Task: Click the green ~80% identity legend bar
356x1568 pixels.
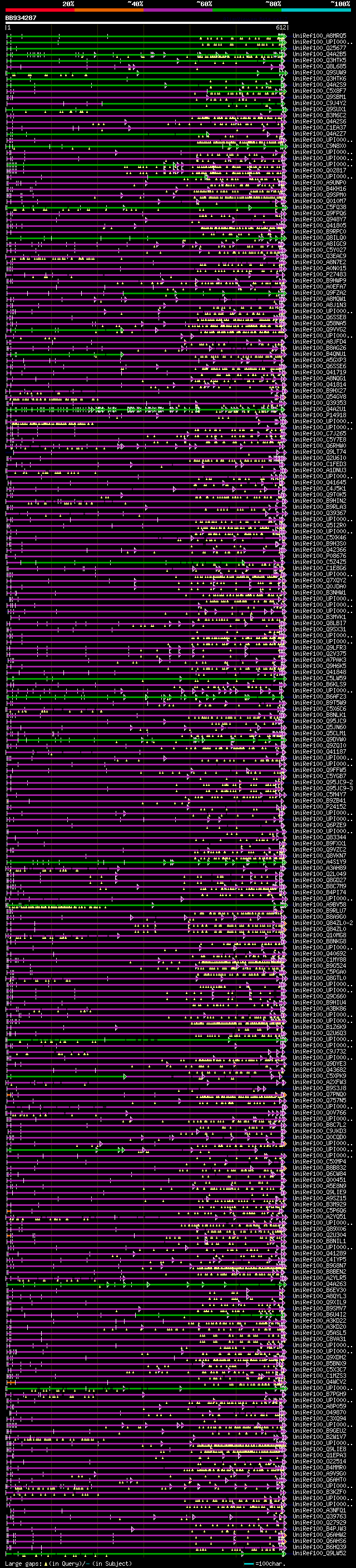Action: pos(247,10)
